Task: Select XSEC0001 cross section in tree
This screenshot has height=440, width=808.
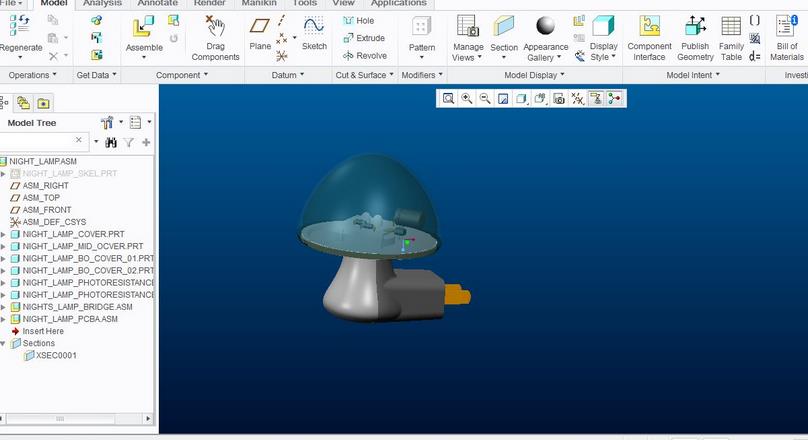Action: [56, 356]
